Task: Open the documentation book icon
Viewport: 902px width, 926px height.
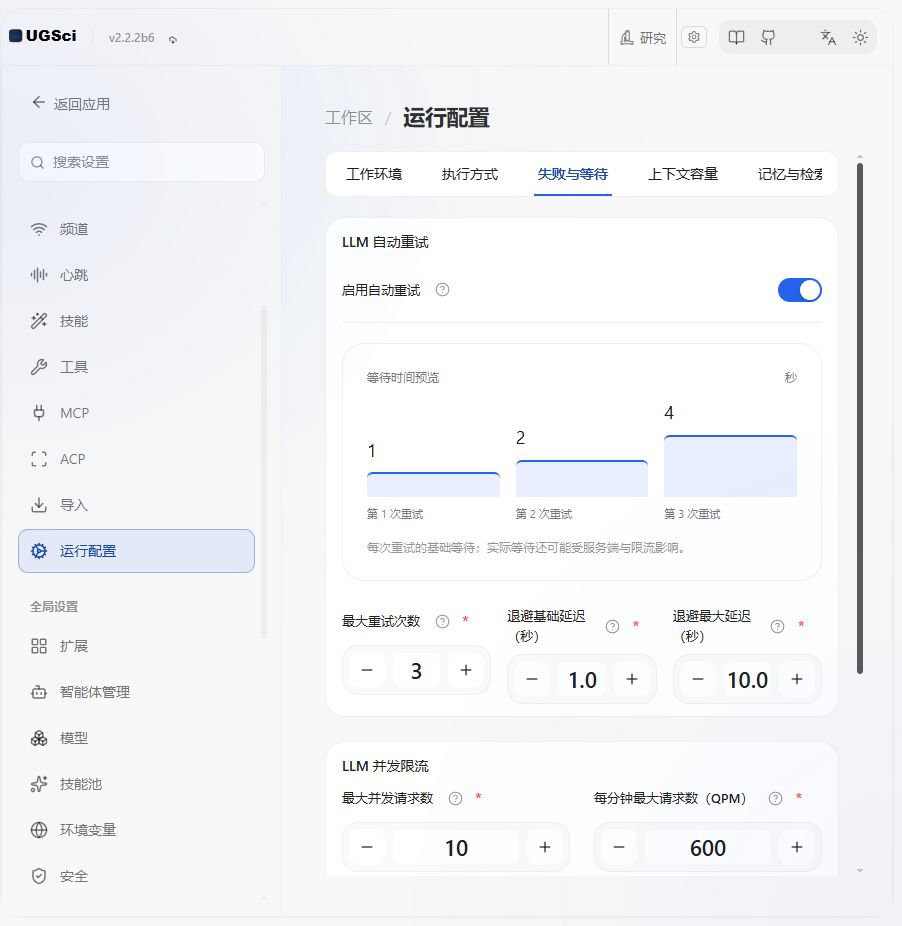Action: tap(736, 38)
